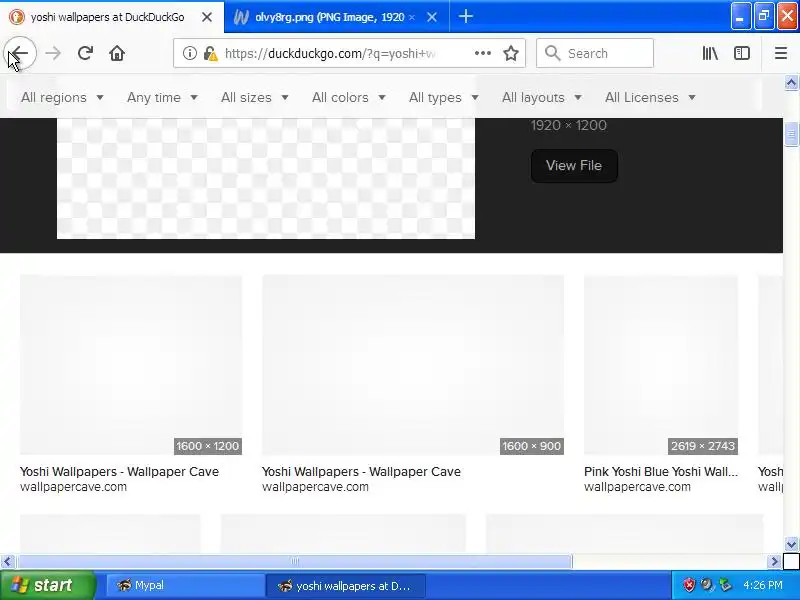Image resolution: width=800 pixels, height=600 pixels.
Task: Reload the current page
Action: 85,53
